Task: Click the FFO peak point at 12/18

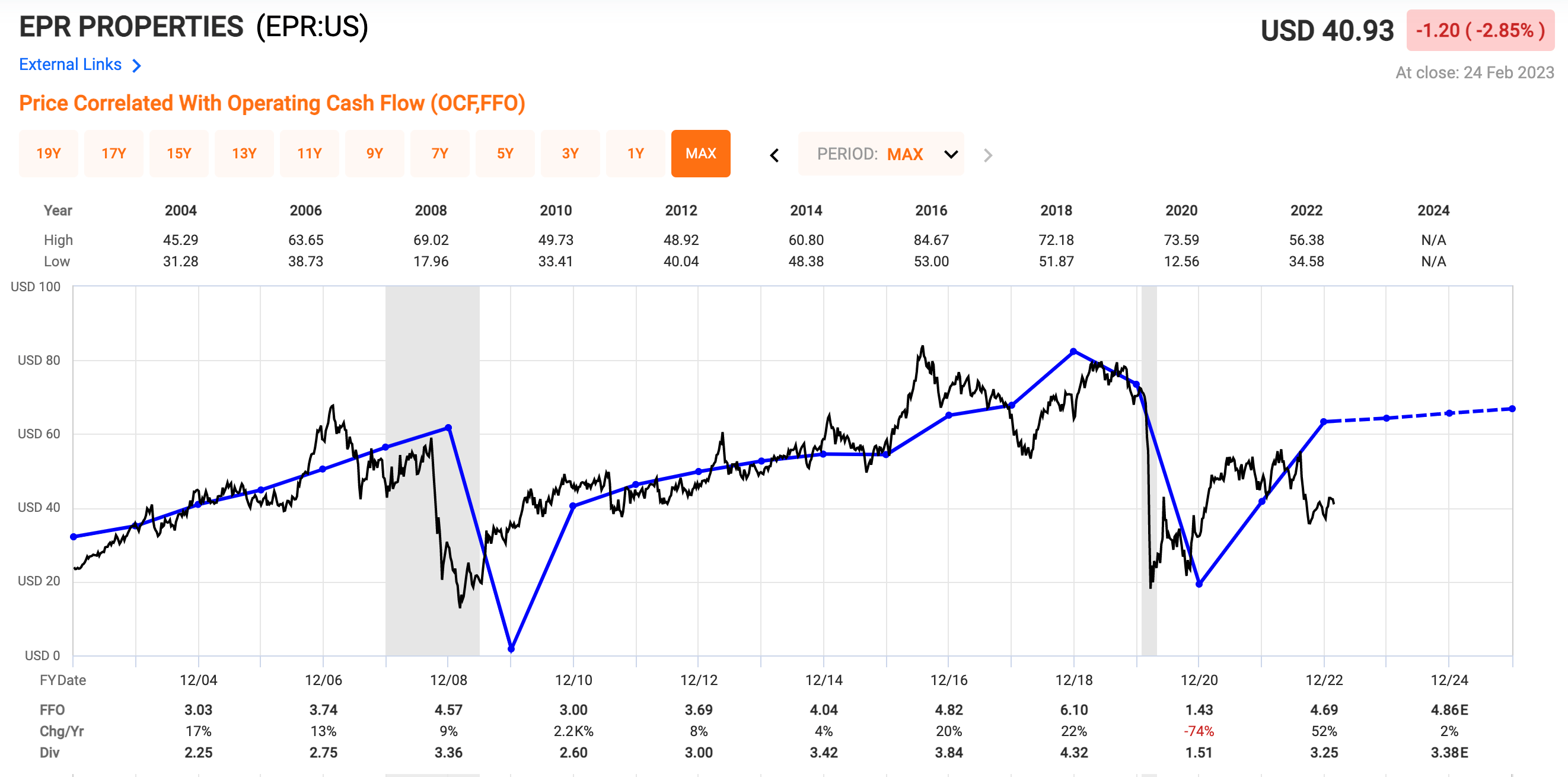Action: (1074, 351)
